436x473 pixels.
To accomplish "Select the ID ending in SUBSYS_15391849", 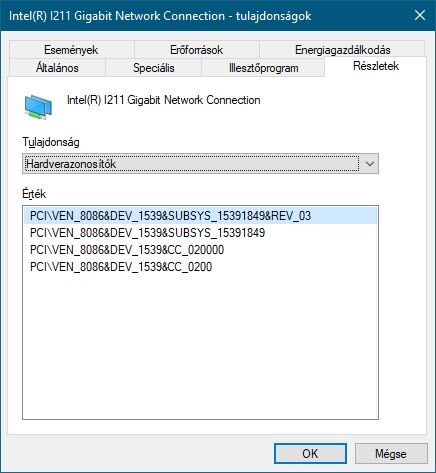I will (200, 233).
